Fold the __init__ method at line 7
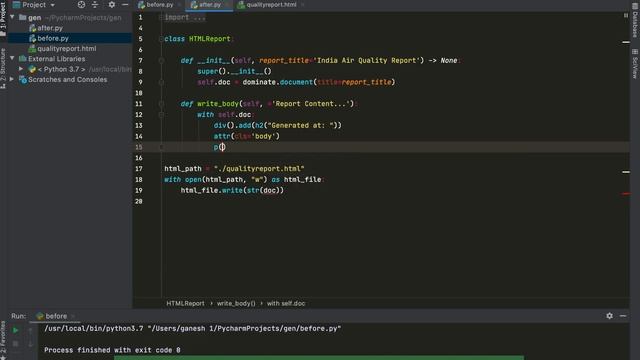Viewport: 640px width, 360px height. click(161, 60)
